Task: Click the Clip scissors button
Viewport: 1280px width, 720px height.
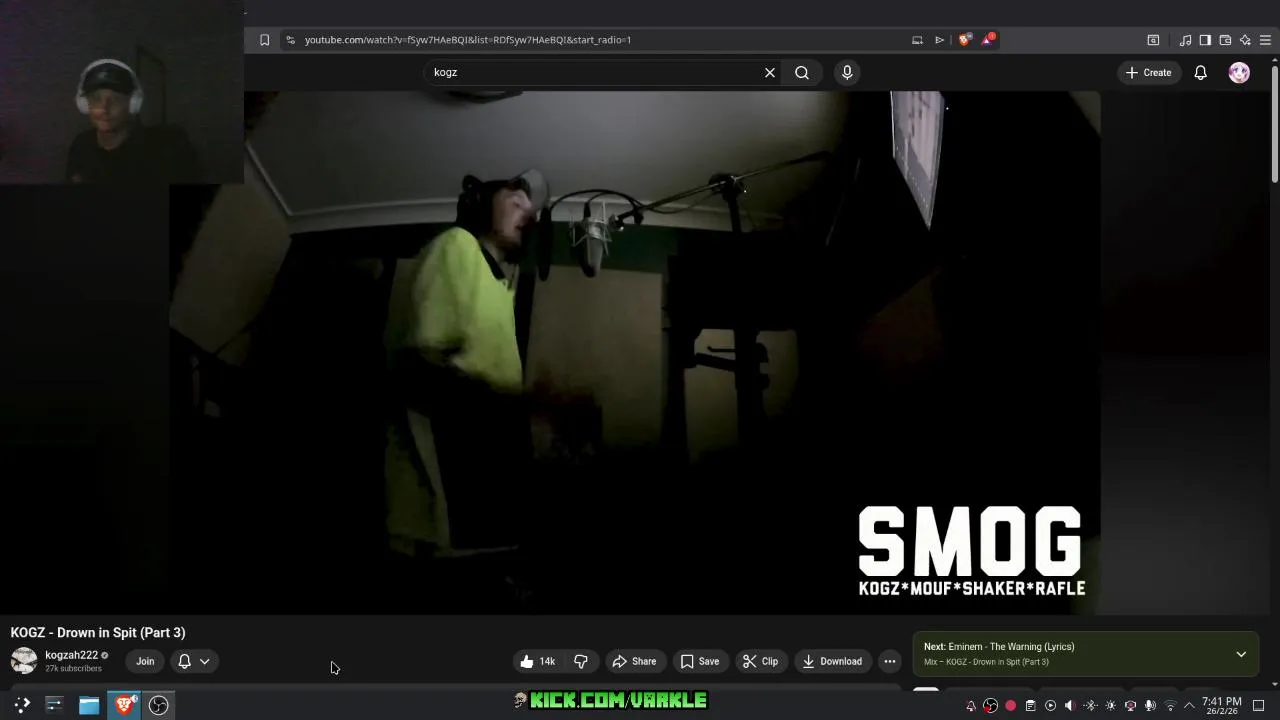Action: point(760,661)
